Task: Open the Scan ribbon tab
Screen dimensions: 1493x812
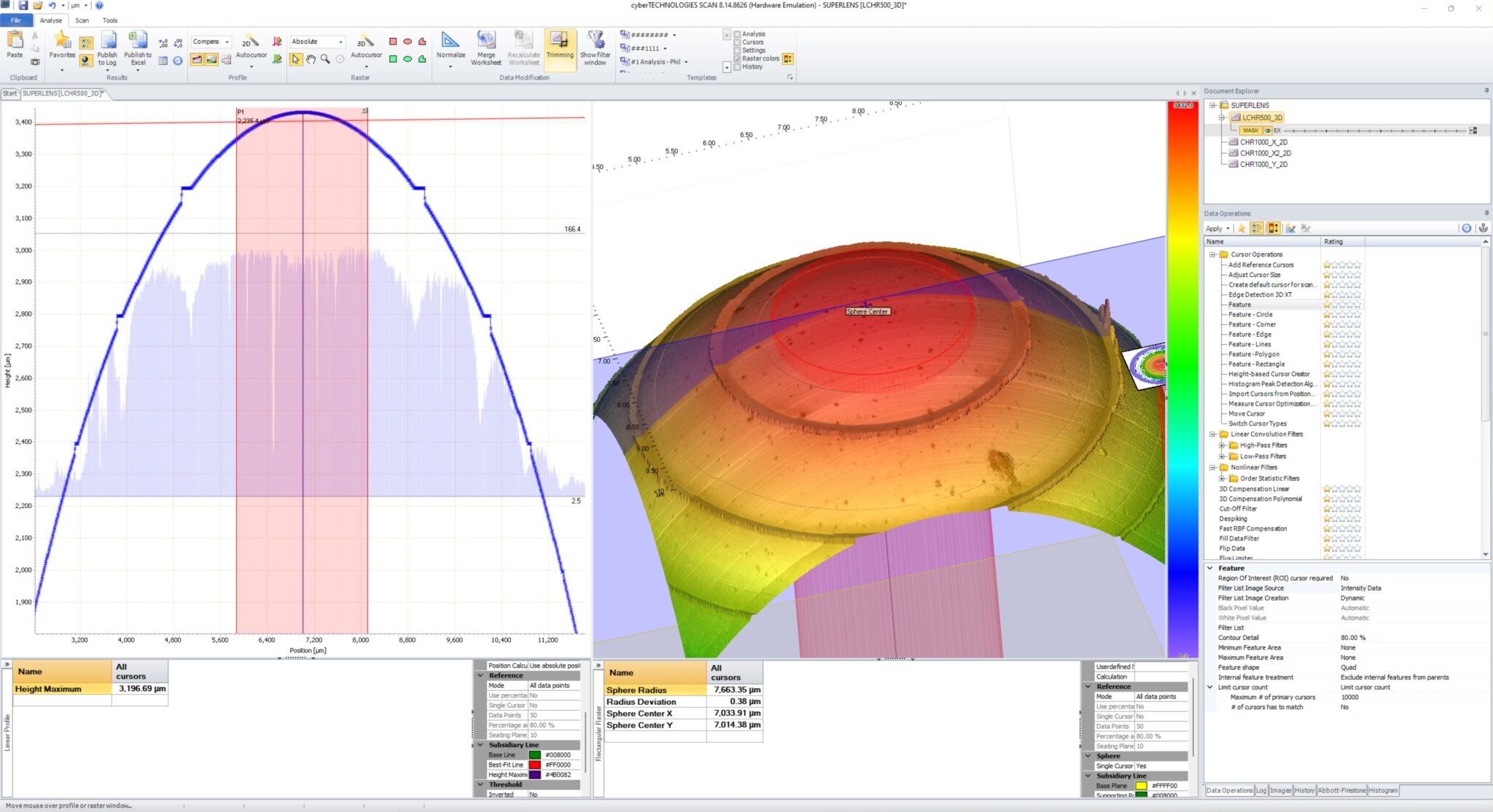Action: pos(82,20)
